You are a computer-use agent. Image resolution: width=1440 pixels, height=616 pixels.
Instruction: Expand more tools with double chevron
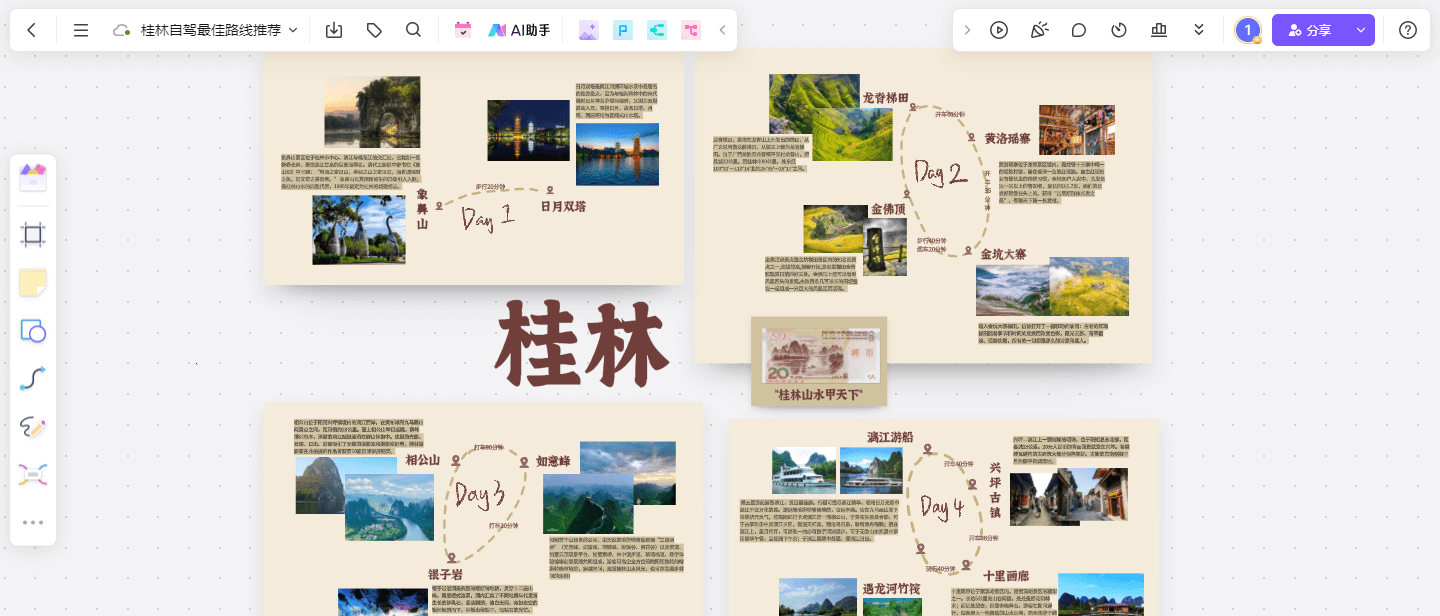[1199, 30]
